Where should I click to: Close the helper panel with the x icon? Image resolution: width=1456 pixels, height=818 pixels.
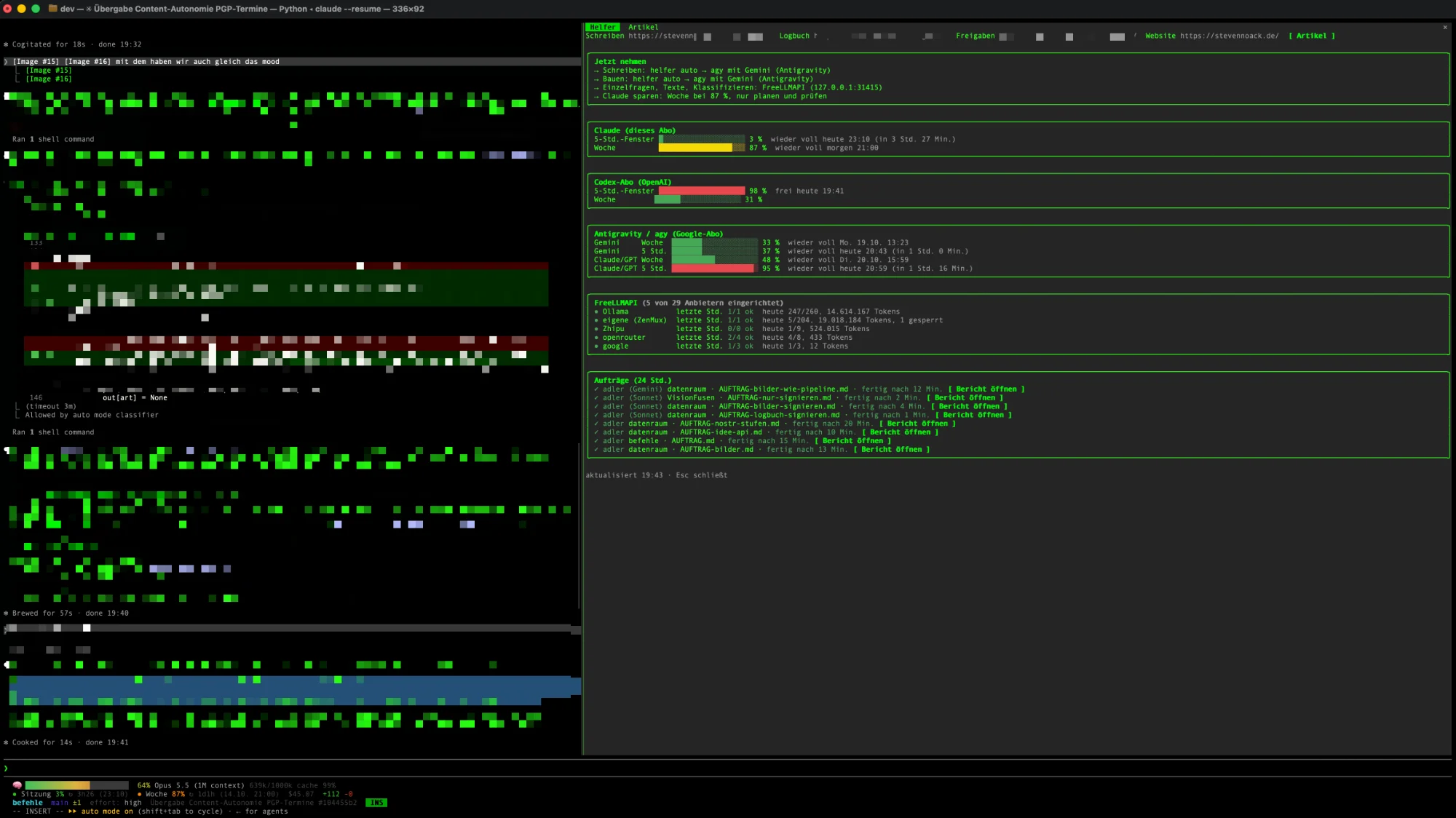[x=1444, y=28]
